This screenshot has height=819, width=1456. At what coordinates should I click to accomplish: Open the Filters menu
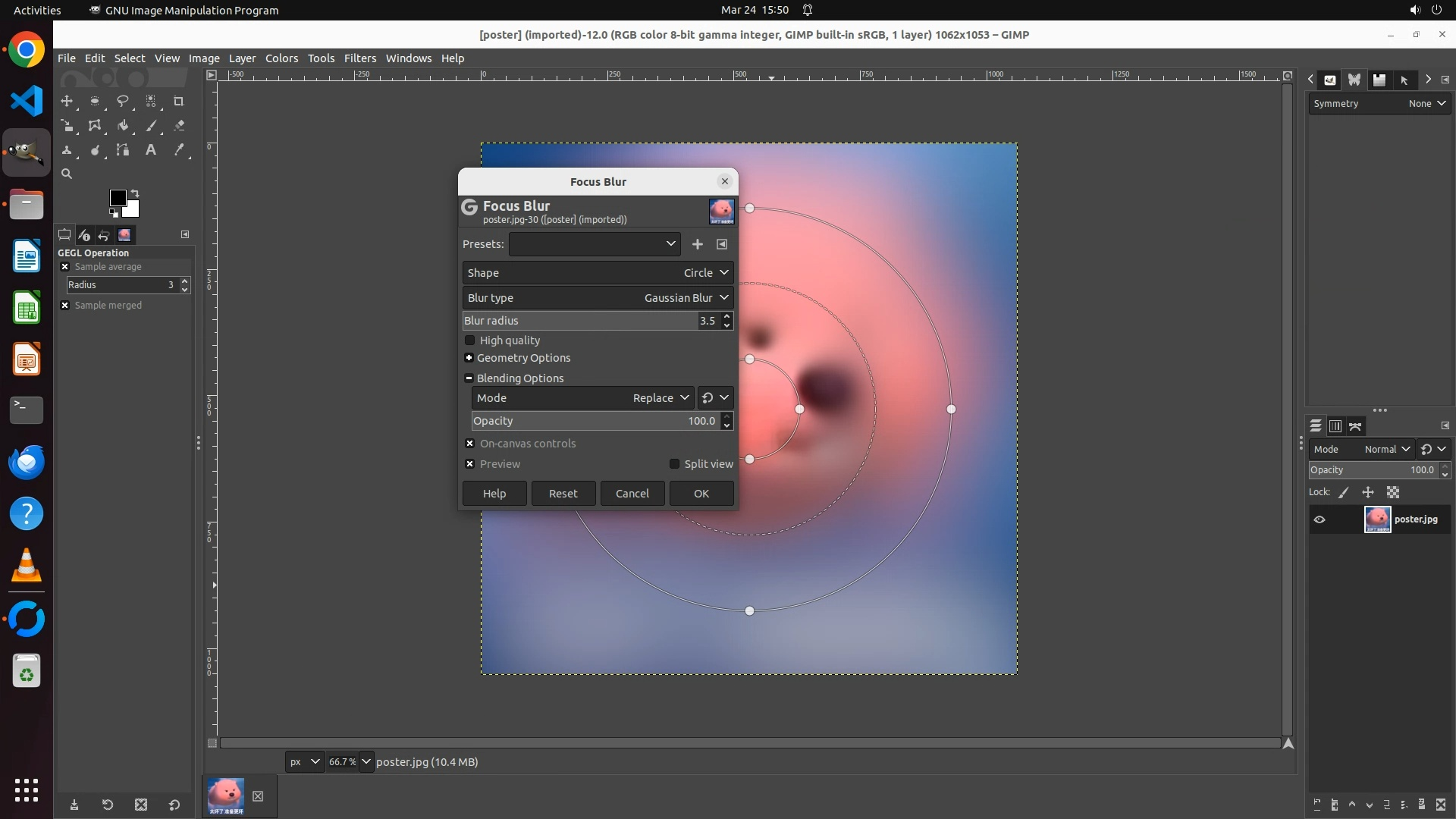tap(359, 58)
